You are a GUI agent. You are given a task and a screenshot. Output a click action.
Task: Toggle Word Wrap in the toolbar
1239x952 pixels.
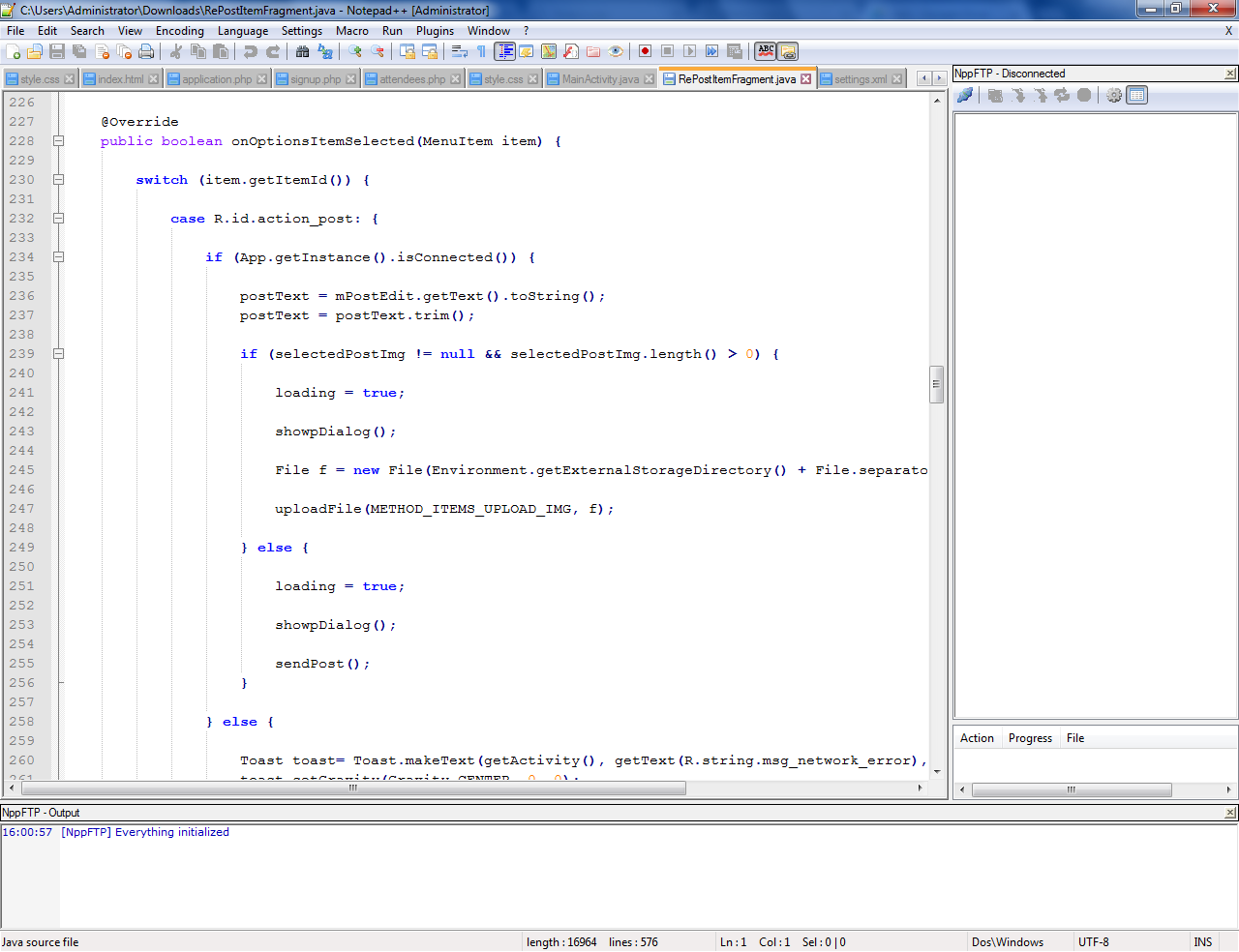(460, 52)
